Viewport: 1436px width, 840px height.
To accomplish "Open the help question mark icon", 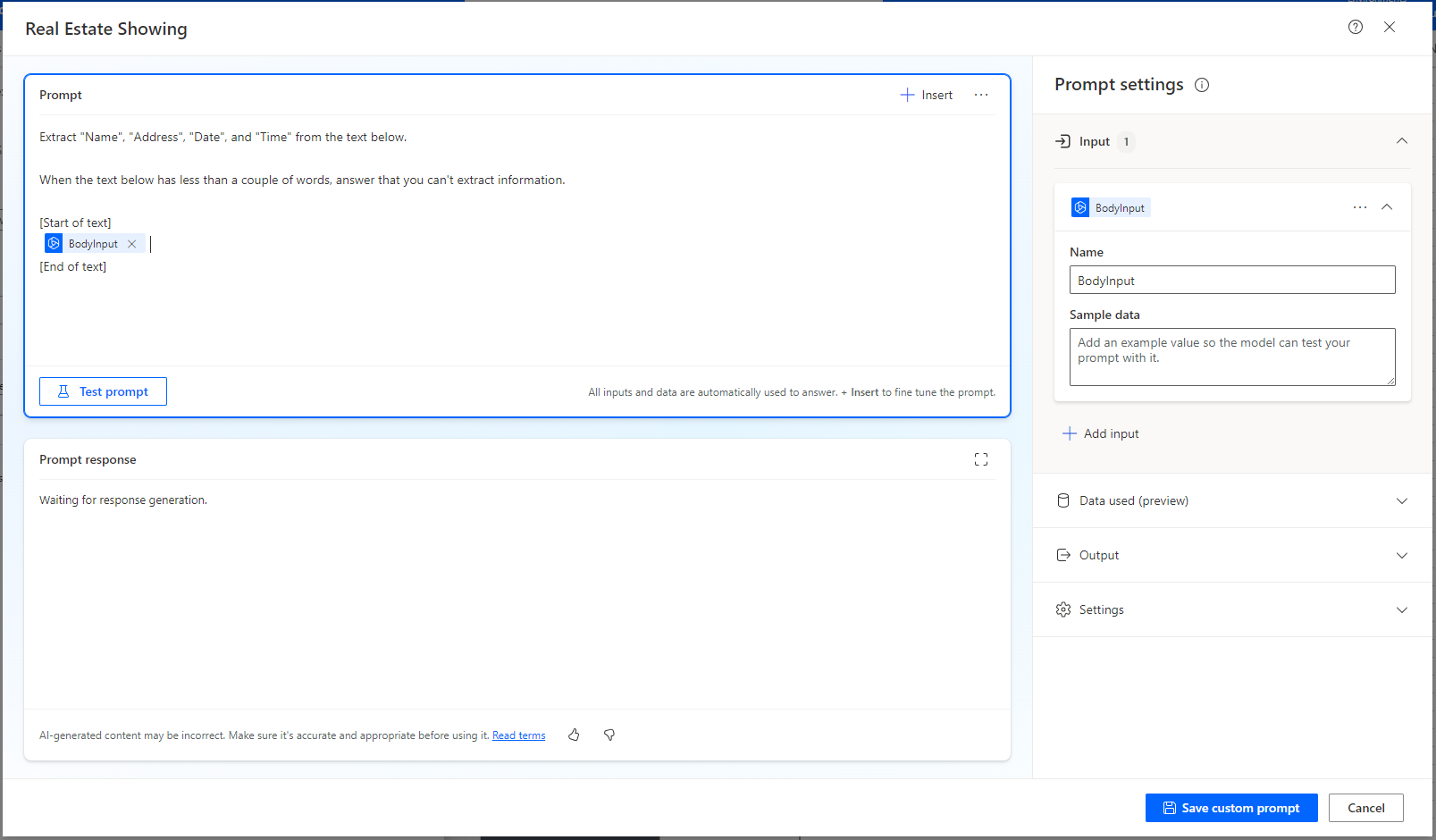I will point(1356,27).
